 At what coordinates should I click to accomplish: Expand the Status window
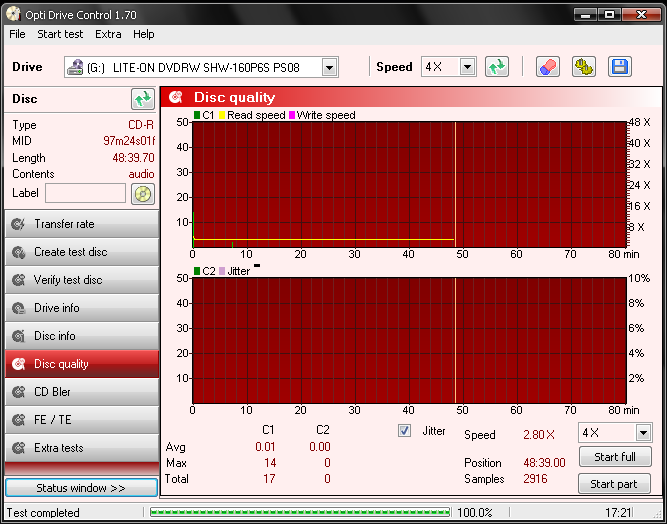click(x=81, y=487)
